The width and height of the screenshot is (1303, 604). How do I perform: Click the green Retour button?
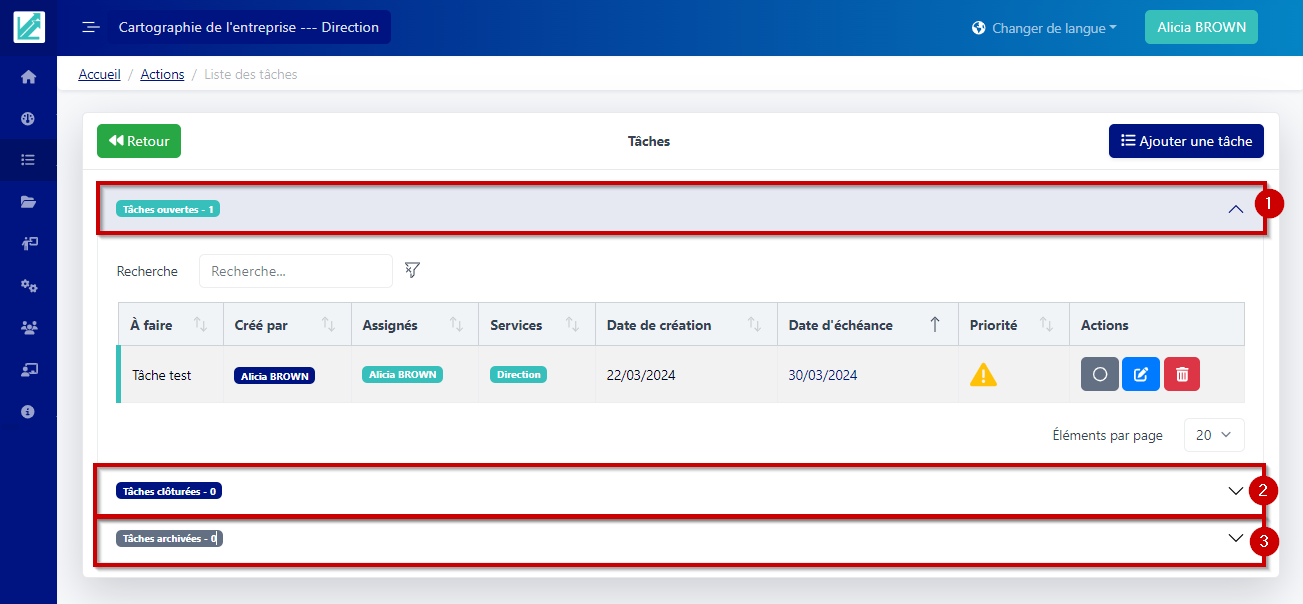[x=139, y=141]
